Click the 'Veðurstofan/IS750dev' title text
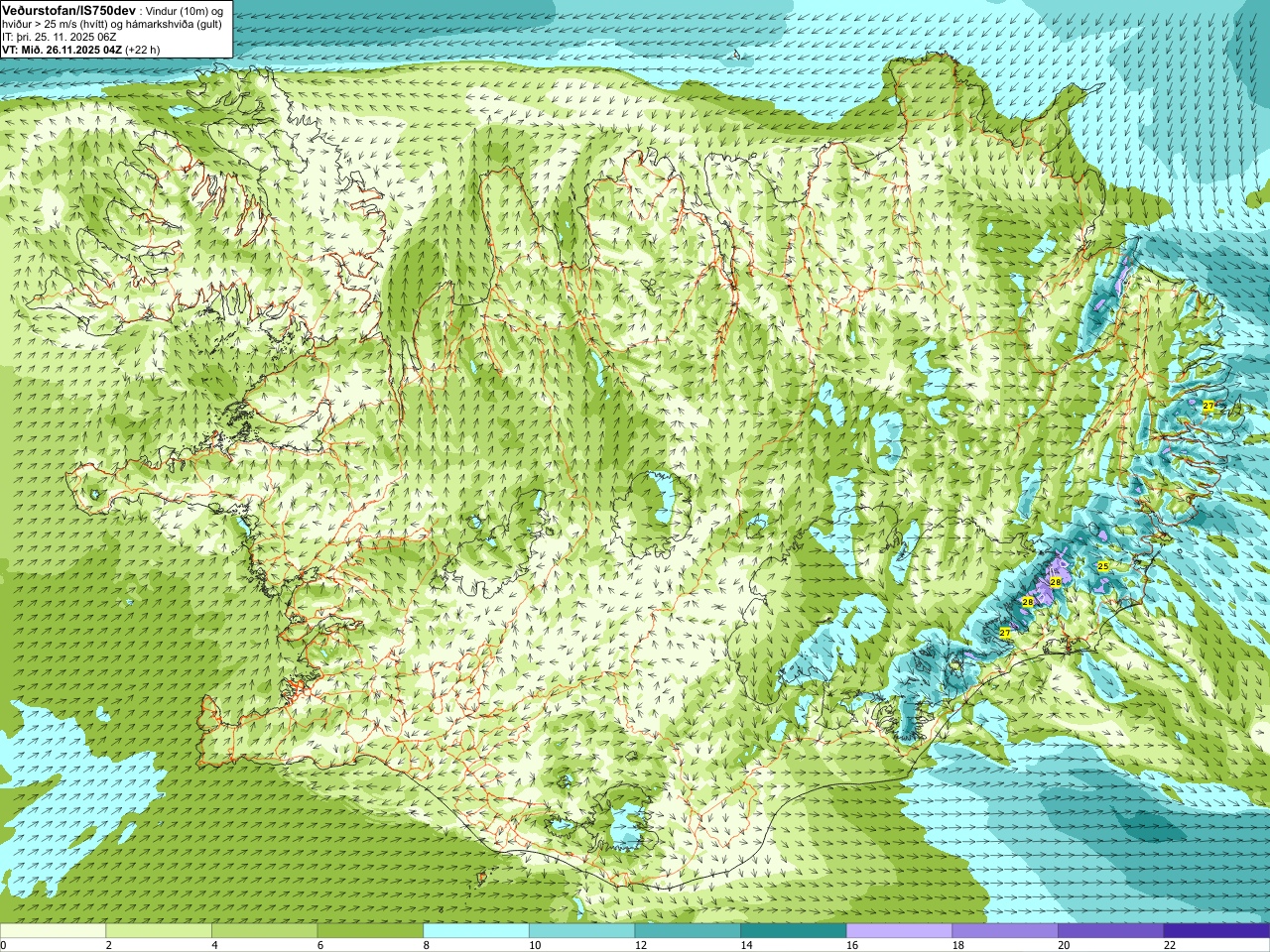 point(68,10)
